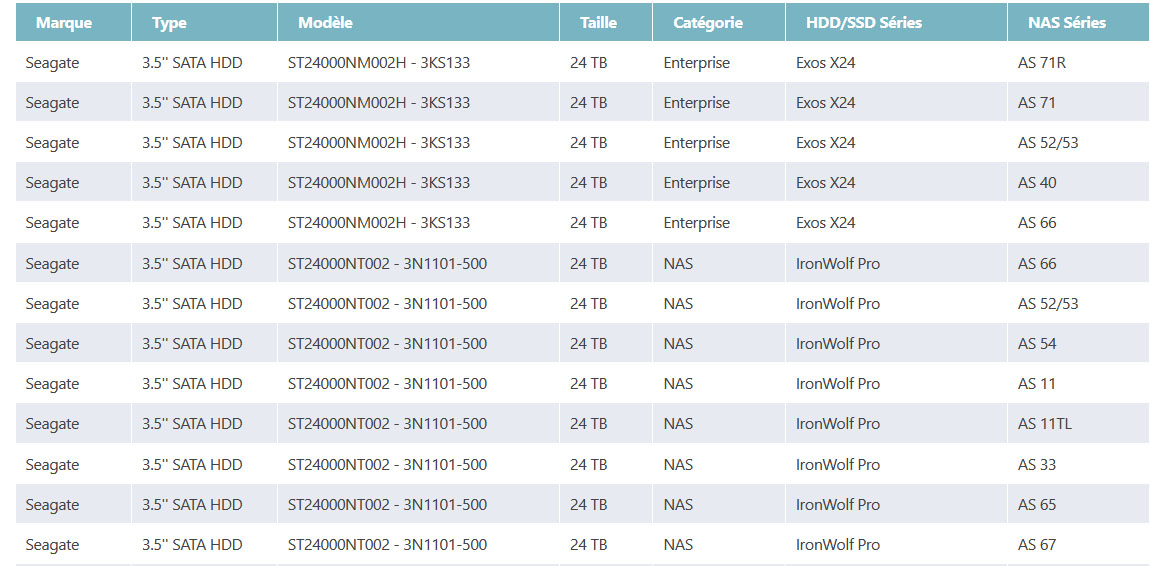Click 24 TB in the AS 11 row

pos(588,384)
